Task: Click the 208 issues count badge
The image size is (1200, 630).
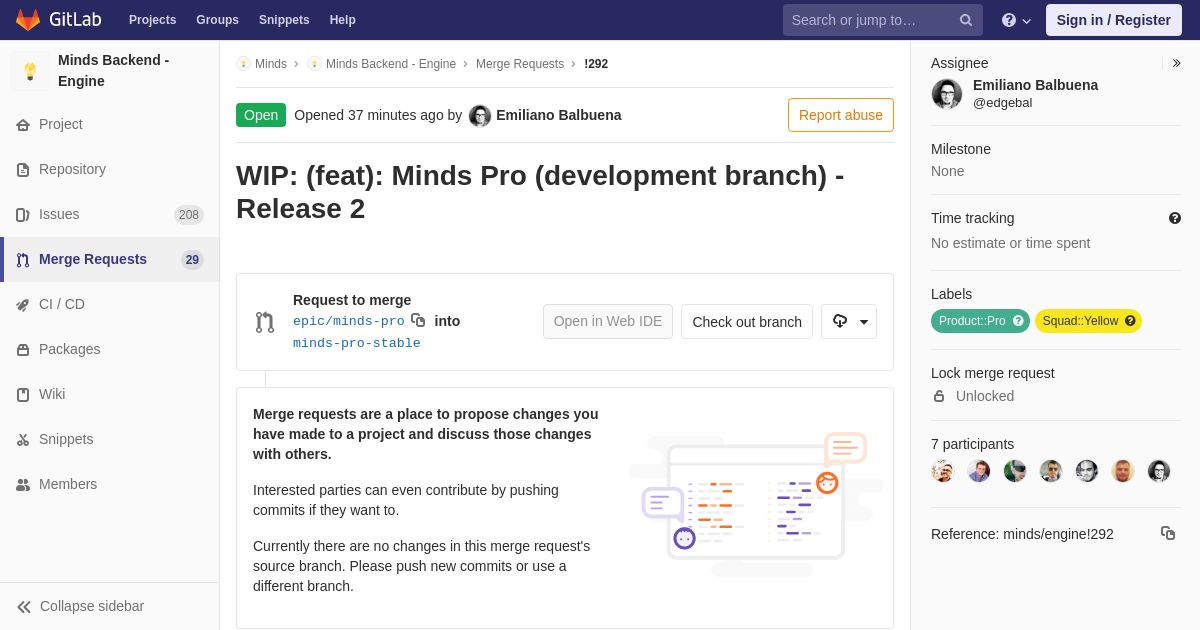Action: [189, 215]
